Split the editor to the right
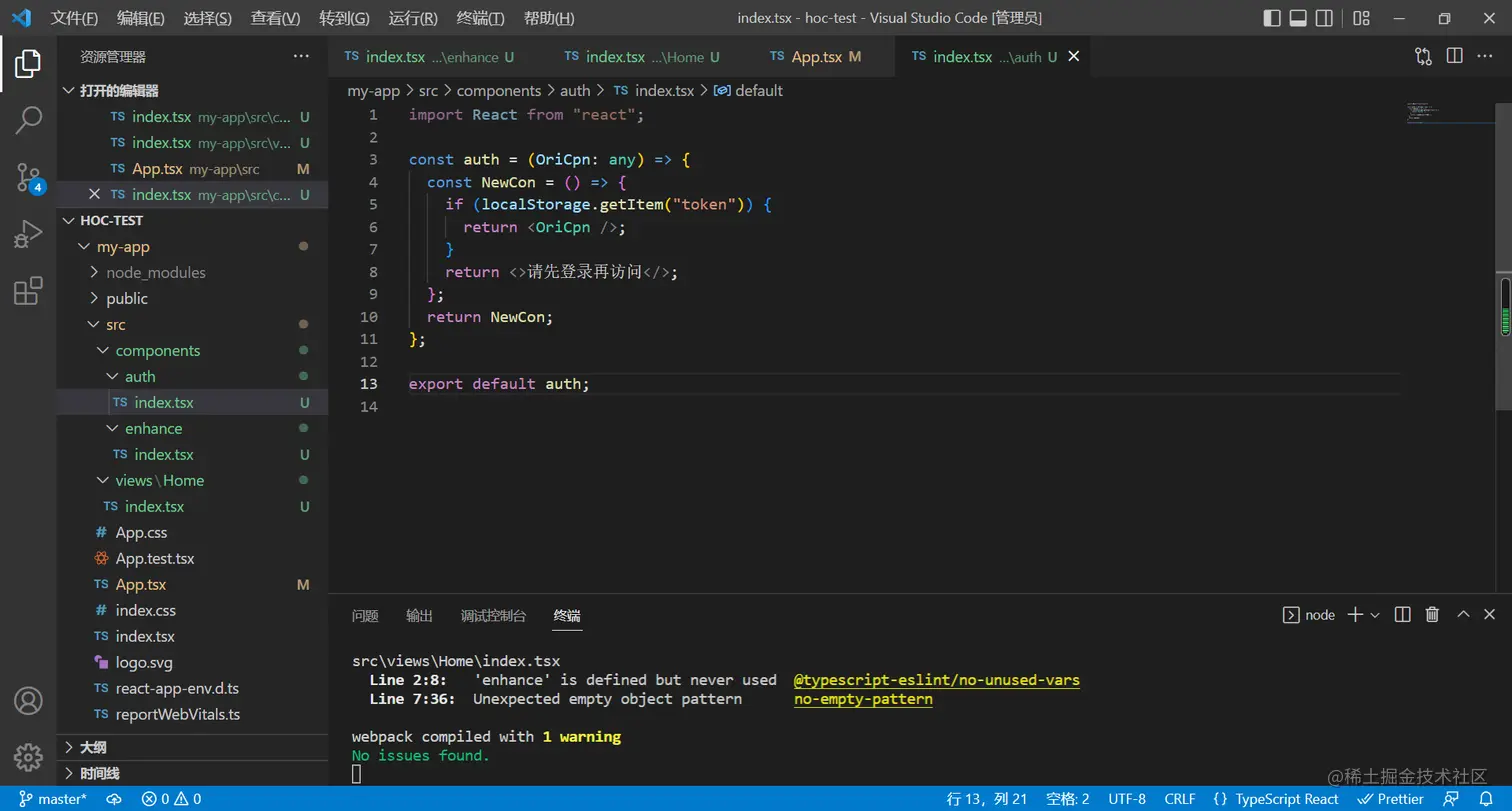Image resolution: width=1512 pixels, height=811 pixels. tap(1454, 57)
